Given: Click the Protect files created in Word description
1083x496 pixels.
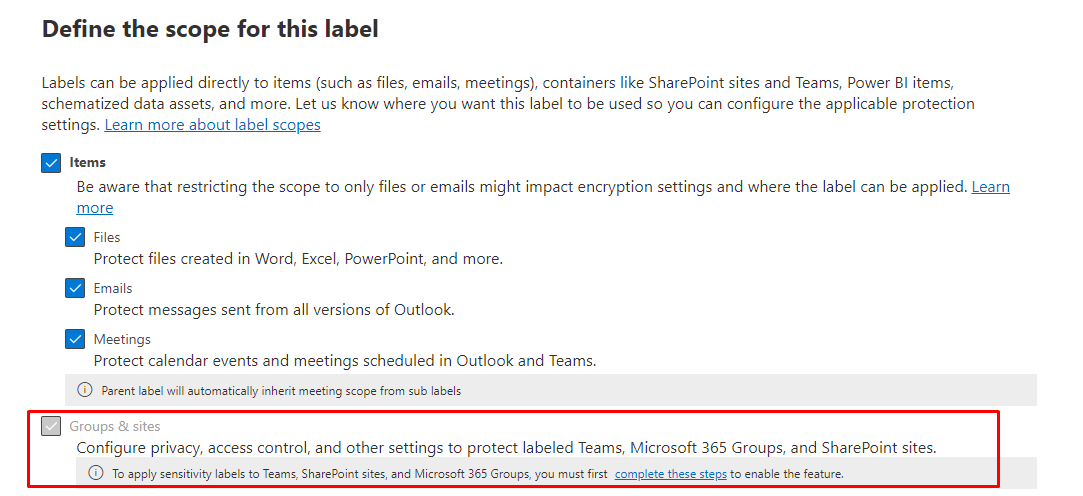Looking at the screenshot, I should tap(298, 259).
